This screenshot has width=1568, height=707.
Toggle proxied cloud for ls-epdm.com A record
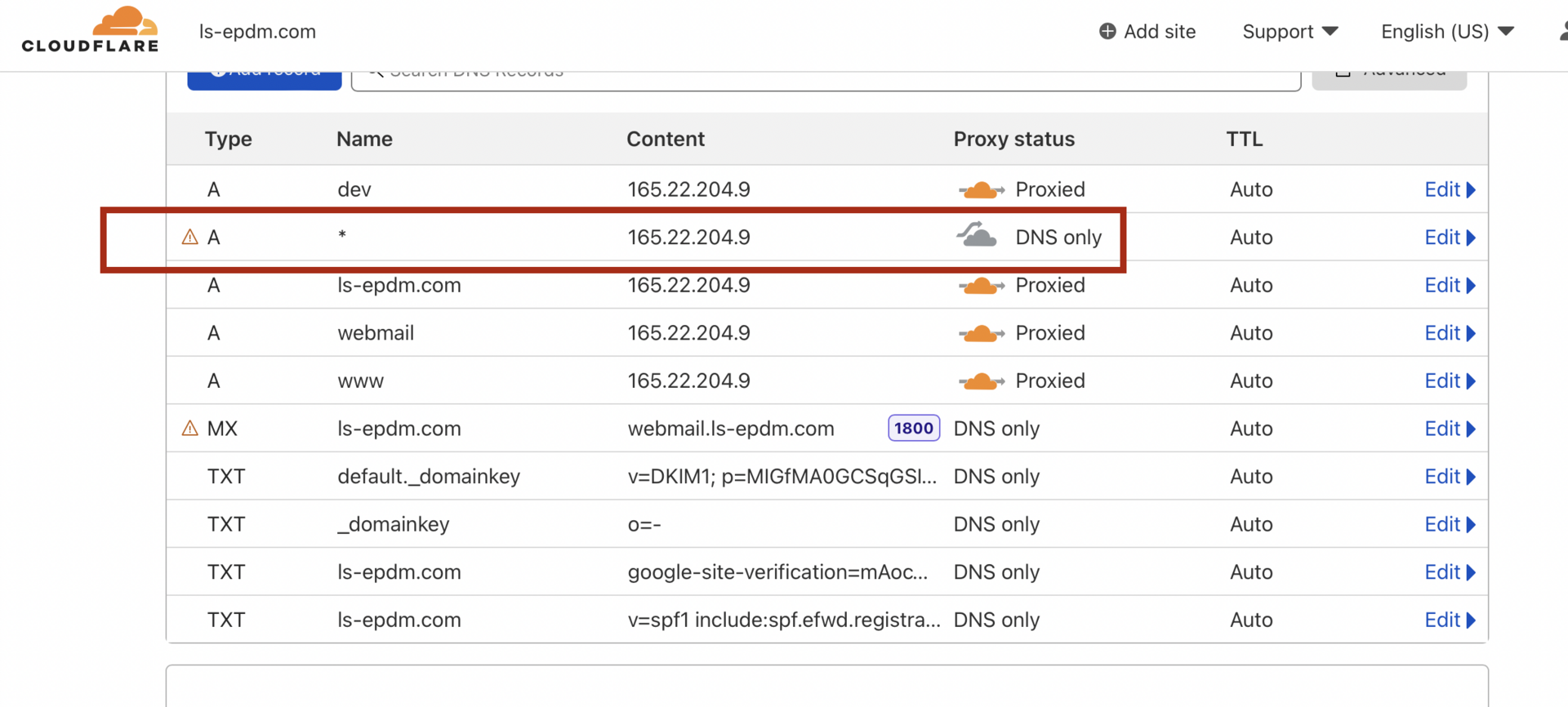pos(981,286)
